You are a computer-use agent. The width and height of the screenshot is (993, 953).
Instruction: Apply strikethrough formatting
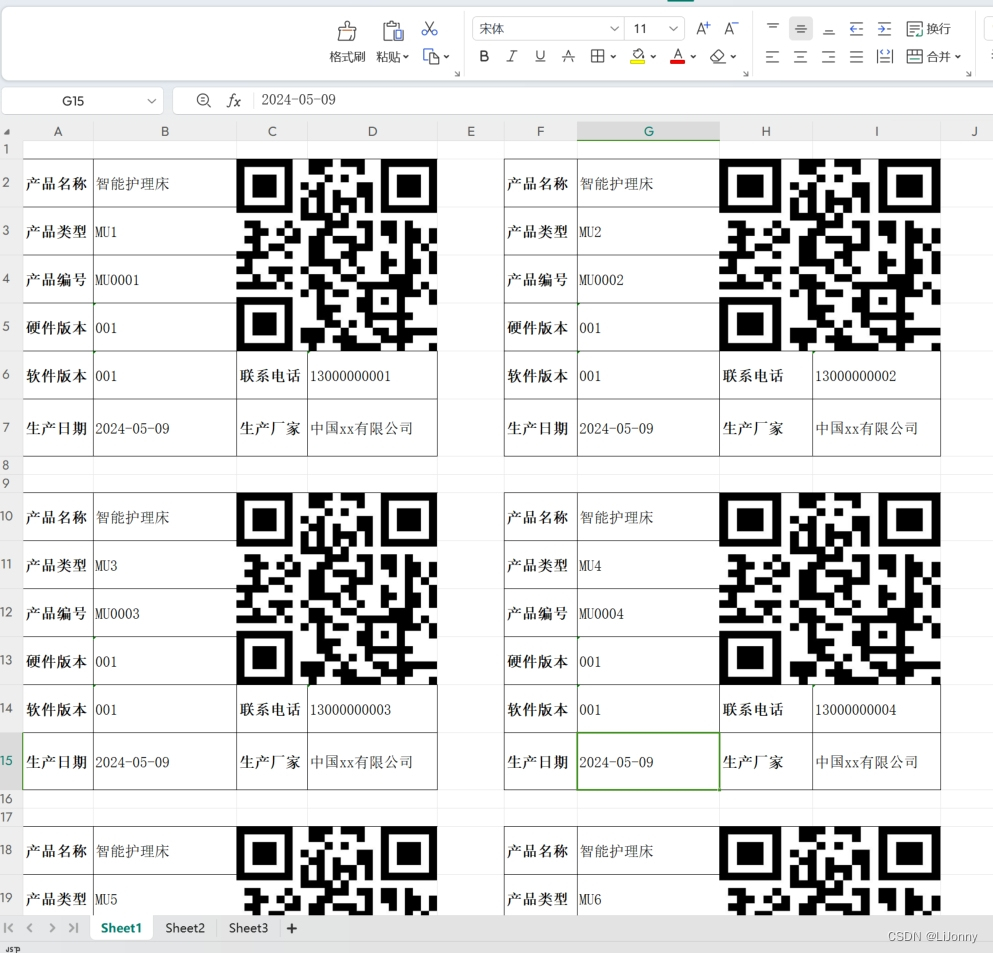click(x=568, y=56)
